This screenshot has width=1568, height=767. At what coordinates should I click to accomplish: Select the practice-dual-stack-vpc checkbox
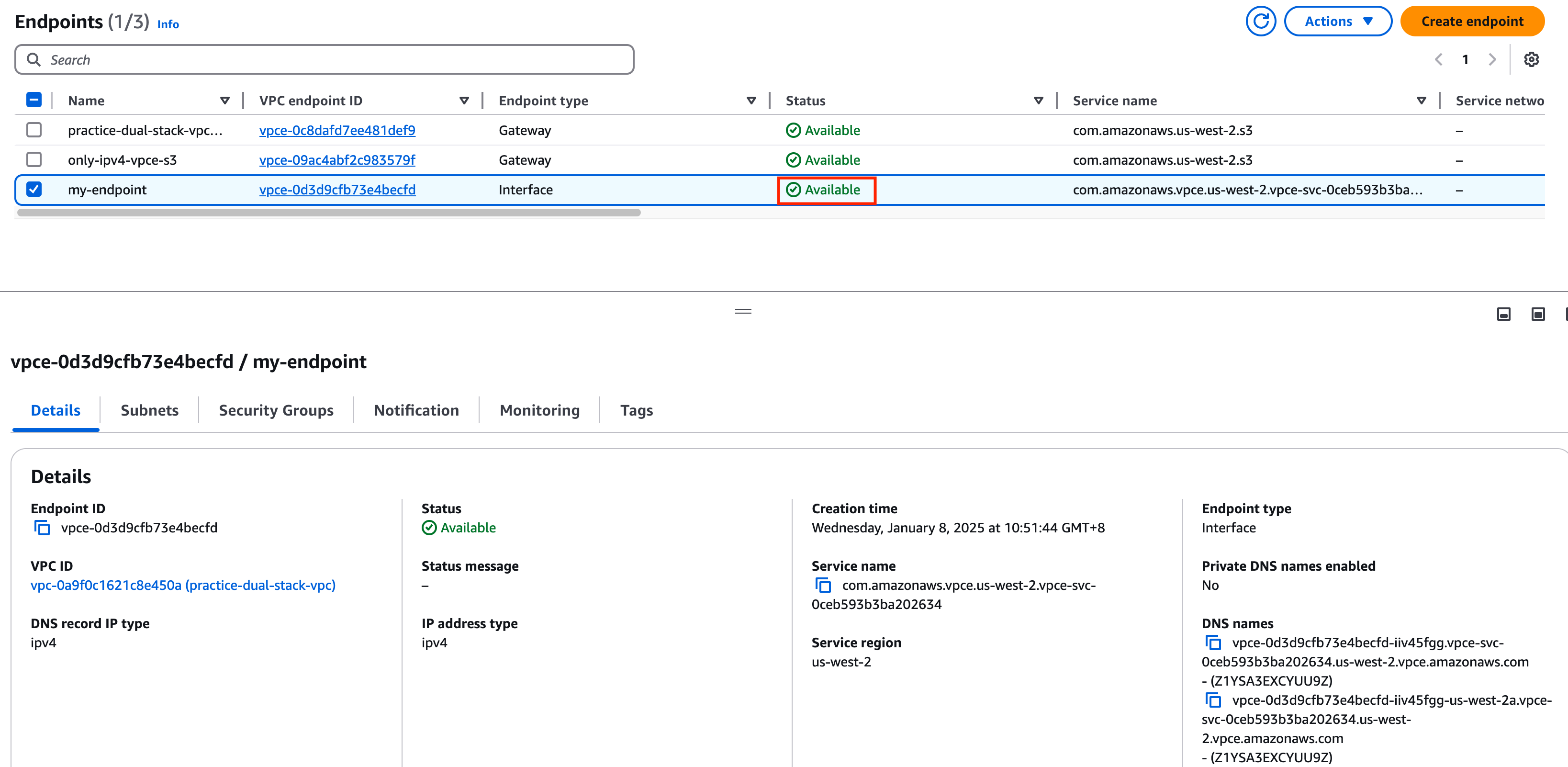[34, 130]
